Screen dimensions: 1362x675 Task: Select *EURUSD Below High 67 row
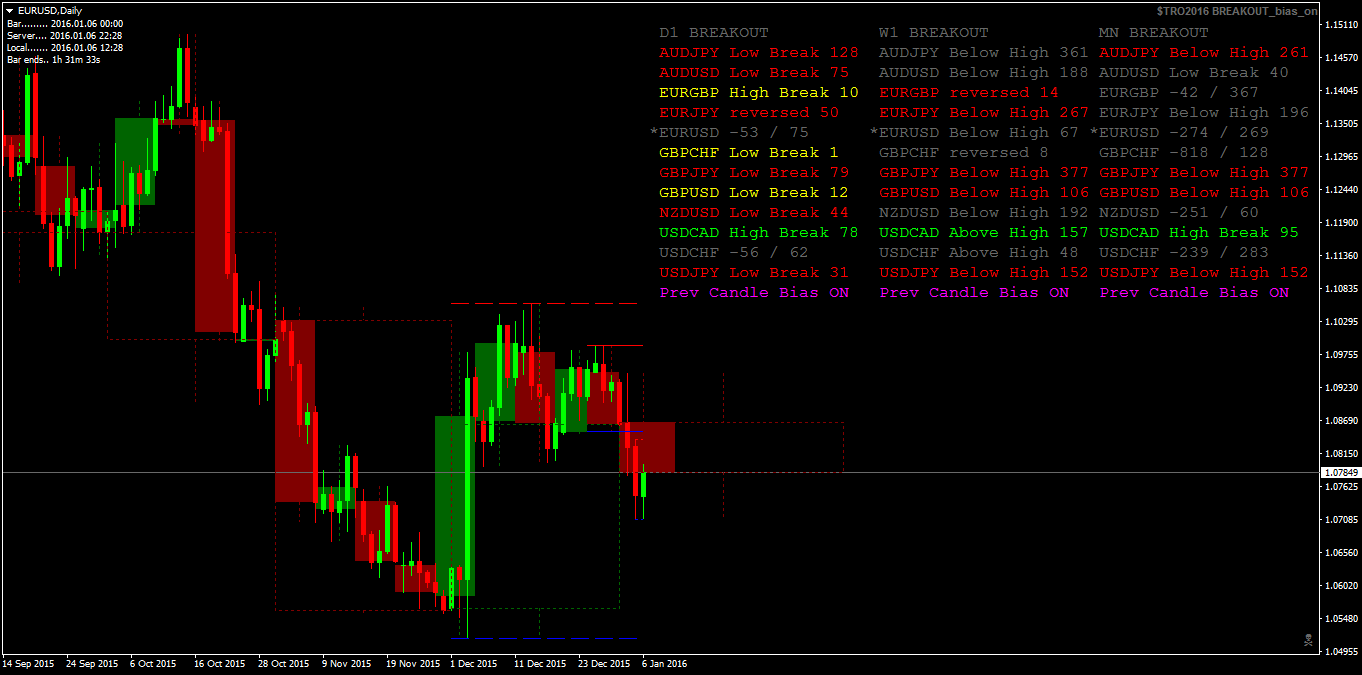click(x=974, y=133)
